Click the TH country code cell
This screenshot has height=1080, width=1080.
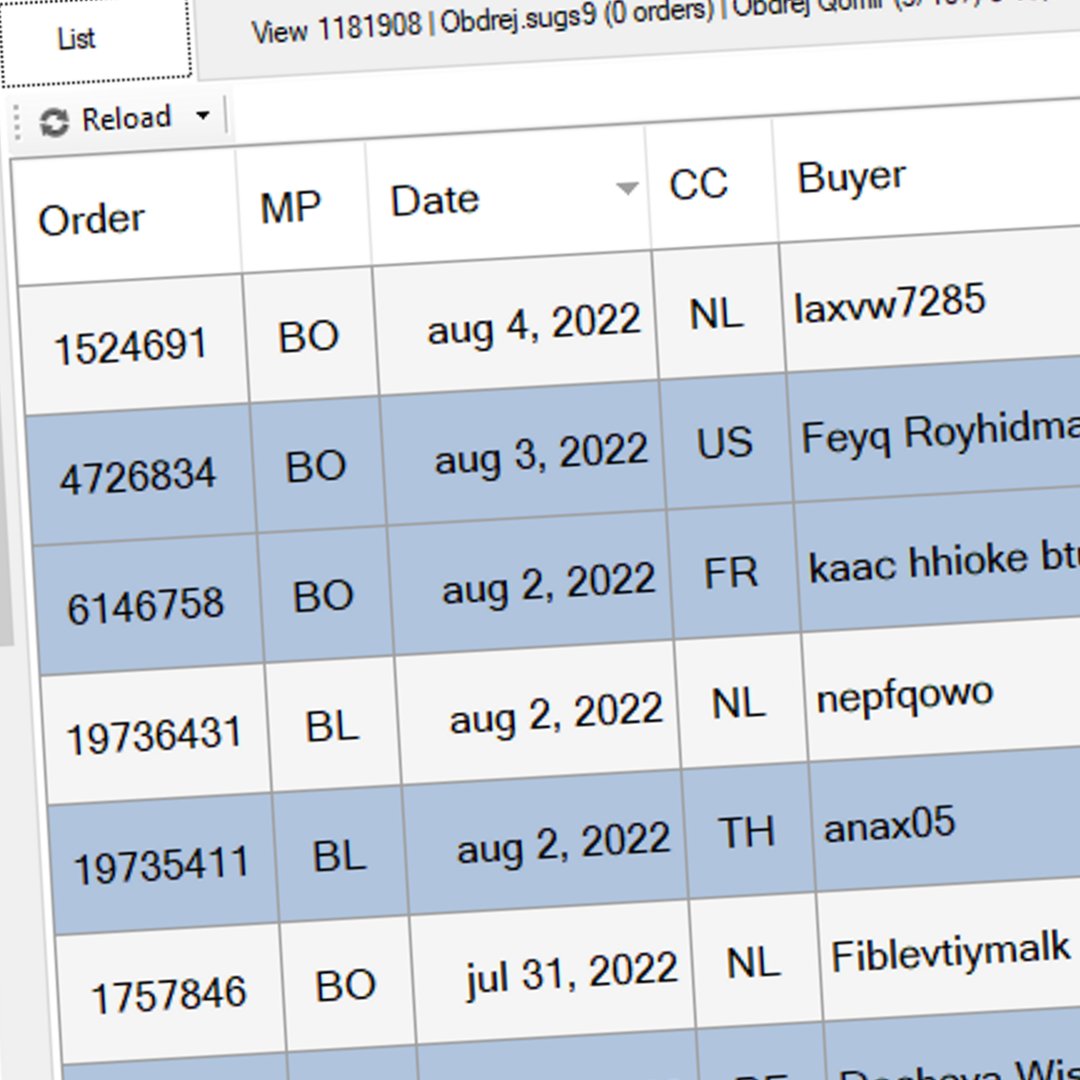coord(746,832)
